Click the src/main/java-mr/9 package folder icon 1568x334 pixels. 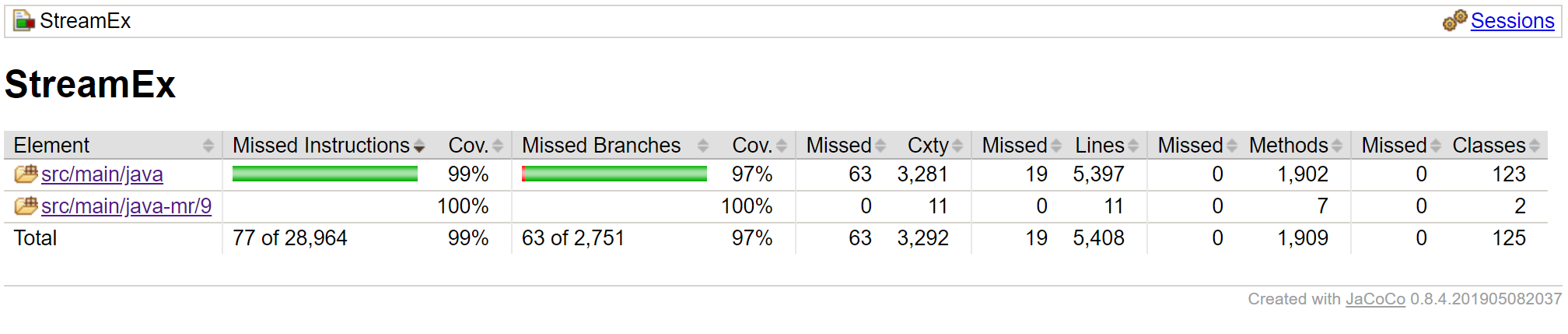(x=26, y=206)
